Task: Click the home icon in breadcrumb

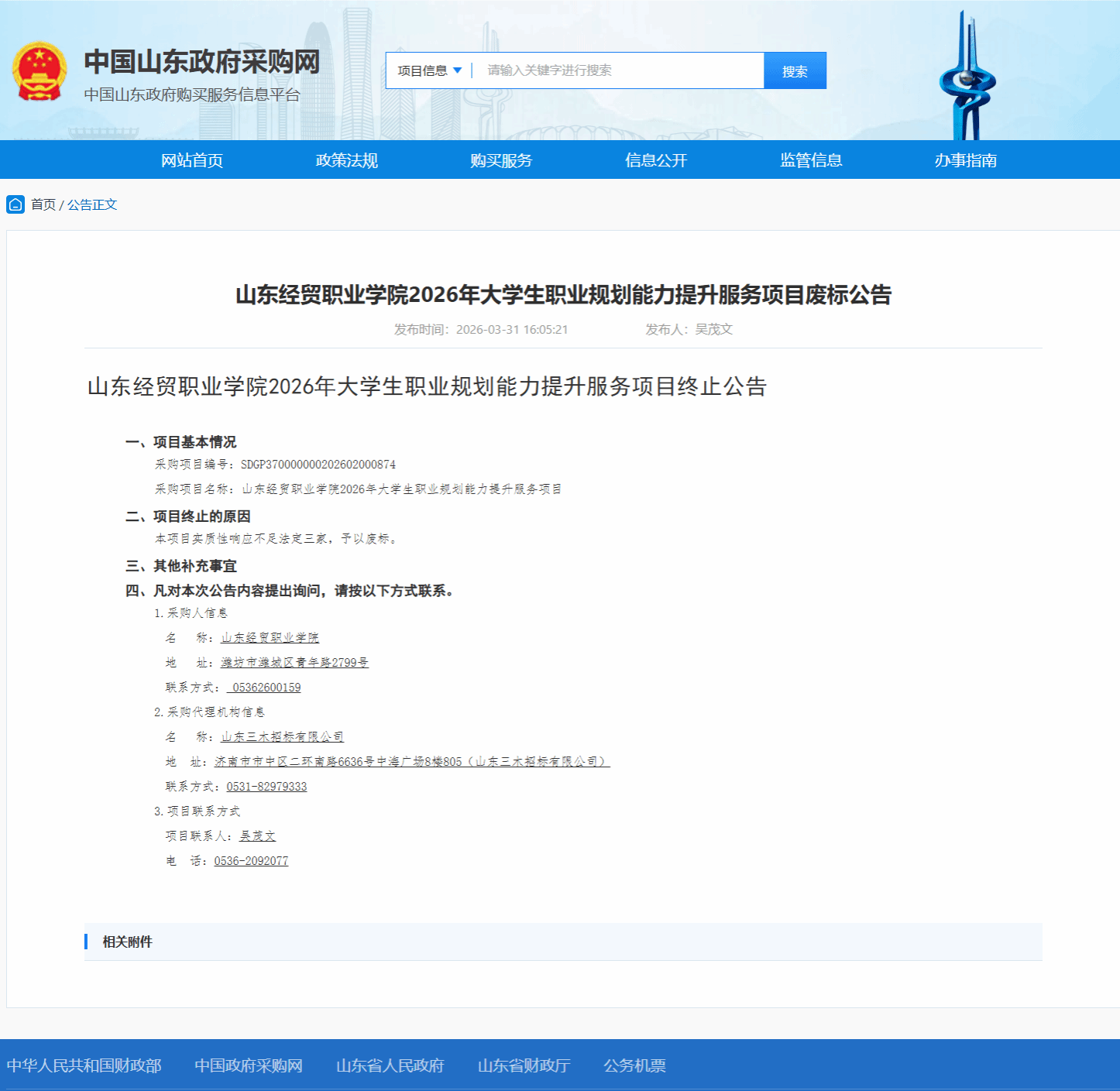Action: [15, 204]
